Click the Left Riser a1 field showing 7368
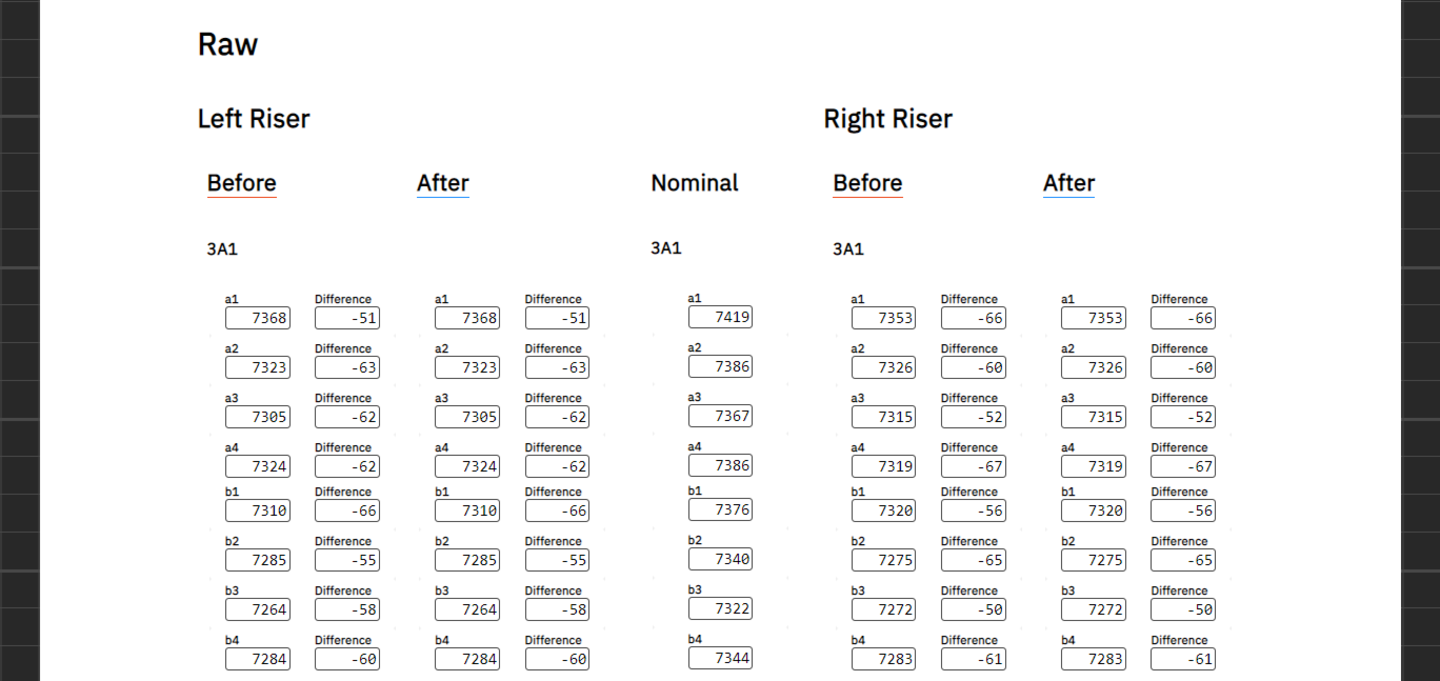 257,318
